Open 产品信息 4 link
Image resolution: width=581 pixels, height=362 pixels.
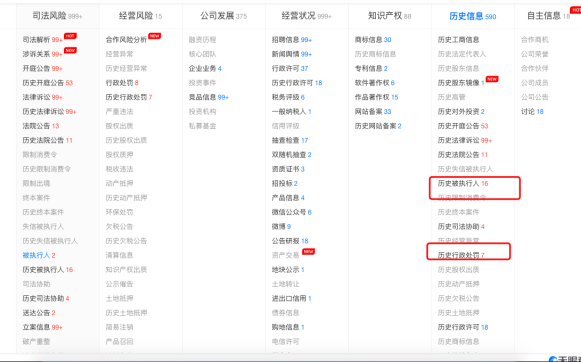click(x=288, y=198)
